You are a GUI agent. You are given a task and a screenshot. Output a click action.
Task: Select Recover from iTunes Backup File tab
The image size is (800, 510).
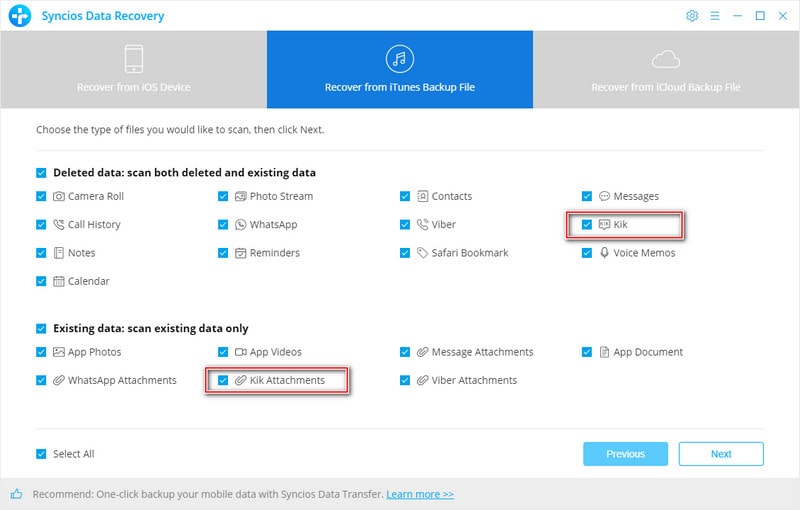click(x=400, y=69)
